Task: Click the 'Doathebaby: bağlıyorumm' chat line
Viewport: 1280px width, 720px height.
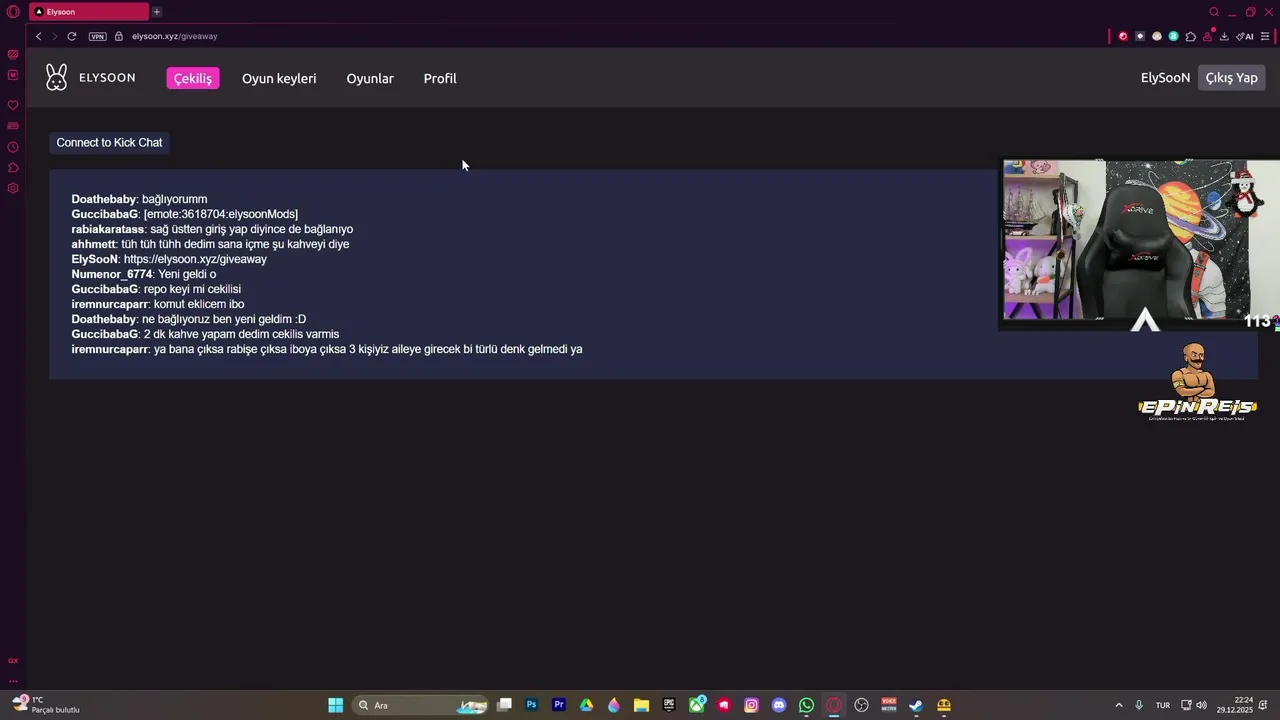Action: pos(139,199)
